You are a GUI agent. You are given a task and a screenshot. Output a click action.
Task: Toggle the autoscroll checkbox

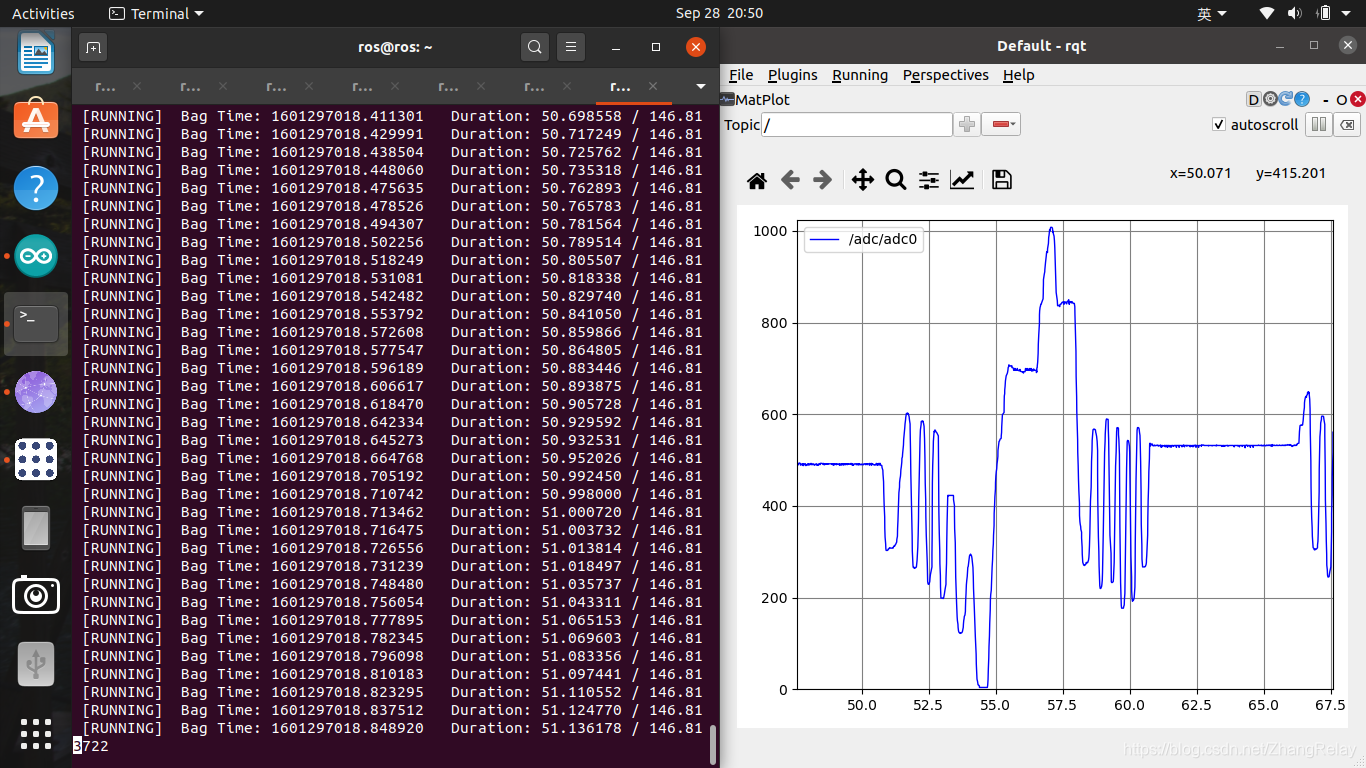1218,125
